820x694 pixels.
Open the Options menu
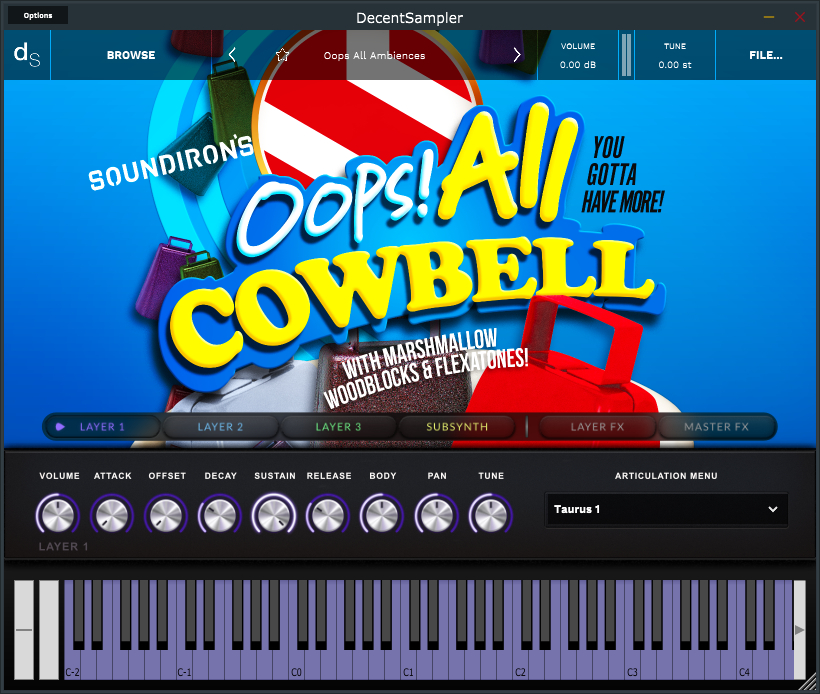point(38,15)
